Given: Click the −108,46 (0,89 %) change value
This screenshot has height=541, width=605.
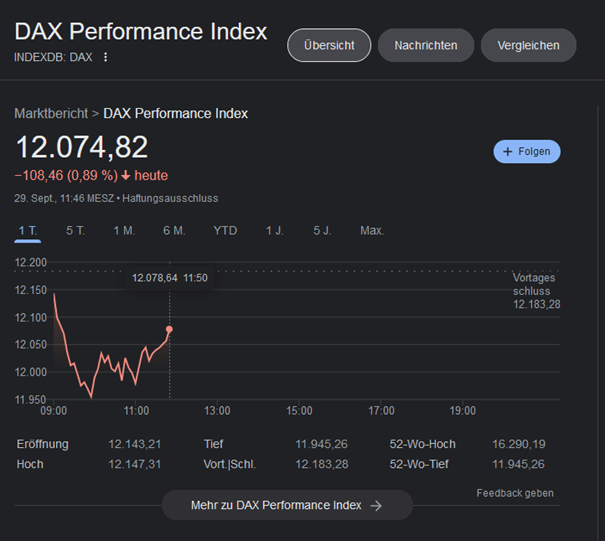Looking at the screenshot, I should [66, 176].
